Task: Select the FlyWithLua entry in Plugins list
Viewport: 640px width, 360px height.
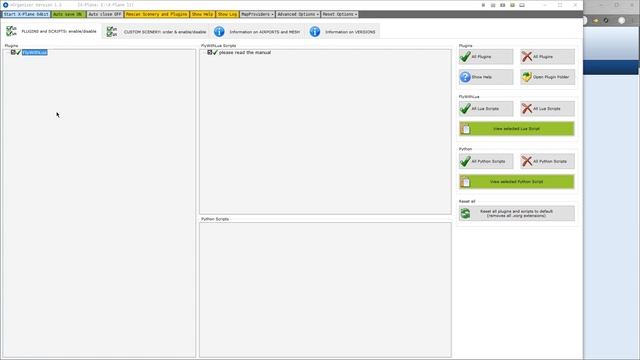Action: point(35,52)
